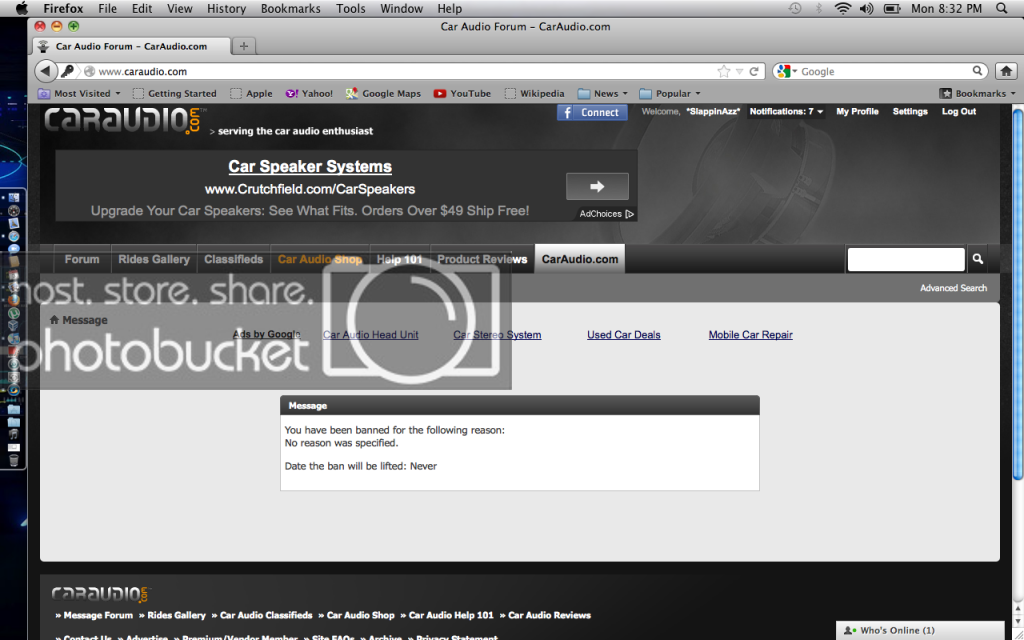Expand the News bookmarks folder
1024x640 pixels.
click(x=602, y=93)
